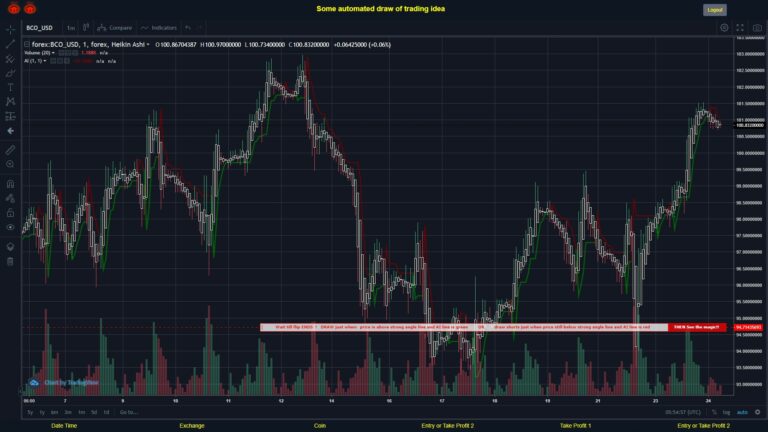Click the undo arrow in top toolbar
Viewport: 768px width, 432px height.
click(188, 28)
